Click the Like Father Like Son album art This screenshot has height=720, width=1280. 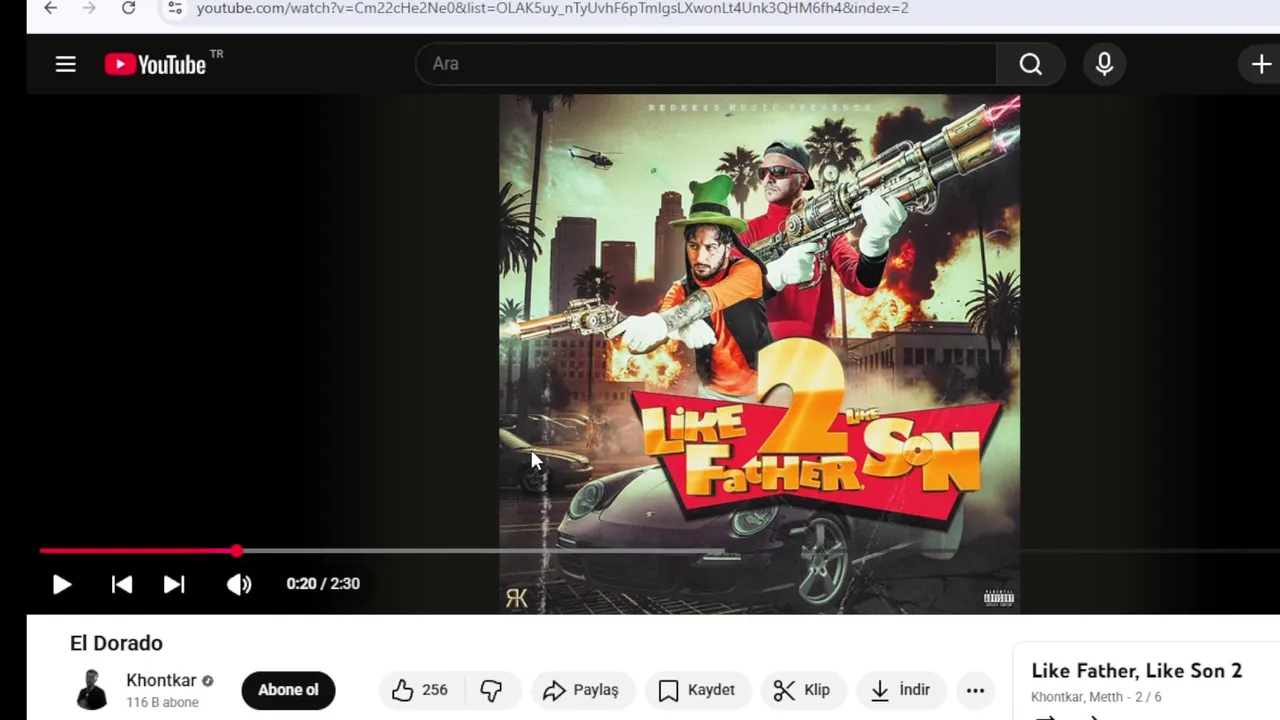(759, 354)
